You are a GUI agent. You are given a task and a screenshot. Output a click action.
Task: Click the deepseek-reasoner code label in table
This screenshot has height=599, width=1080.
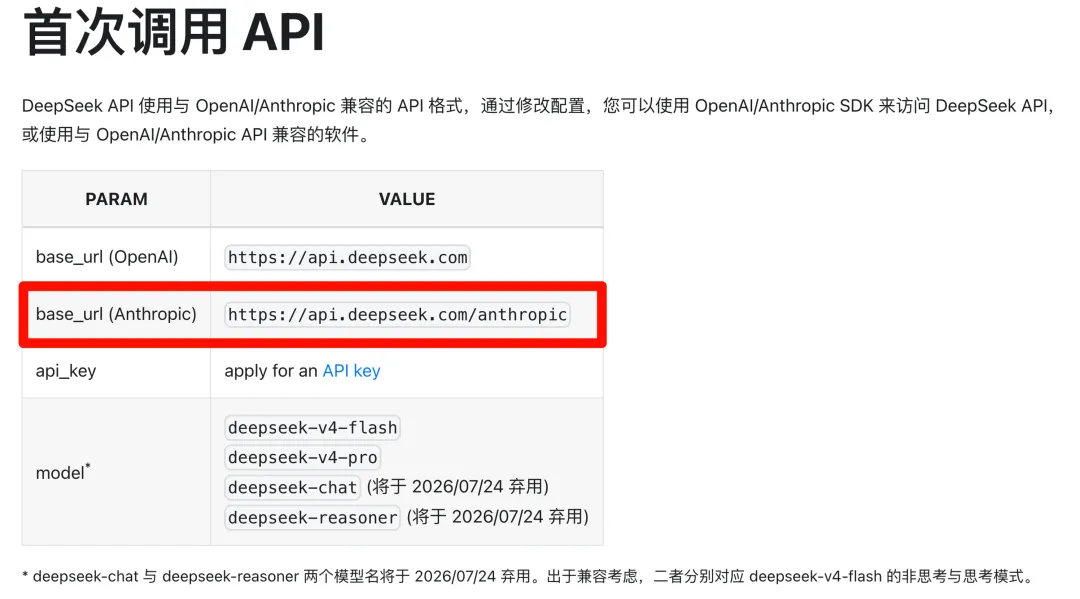point(312,518)
